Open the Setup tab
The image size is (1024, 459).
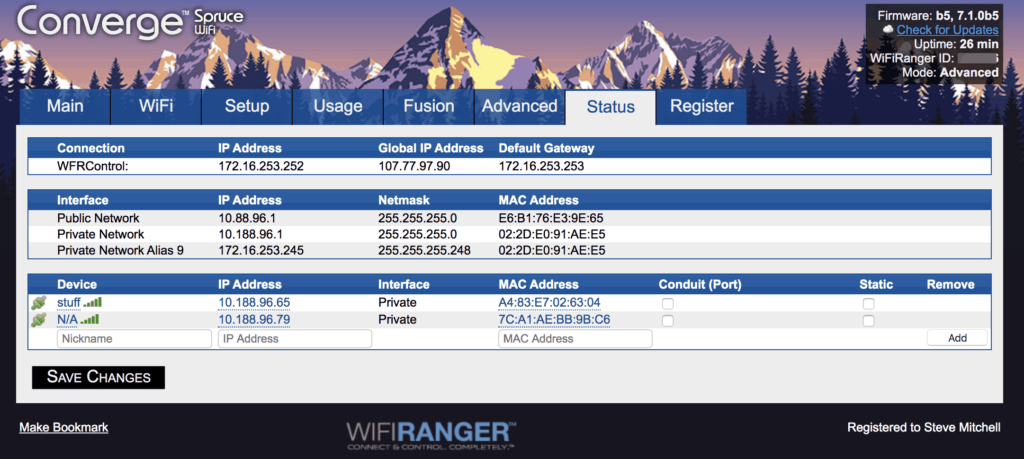tap(247, 107)
